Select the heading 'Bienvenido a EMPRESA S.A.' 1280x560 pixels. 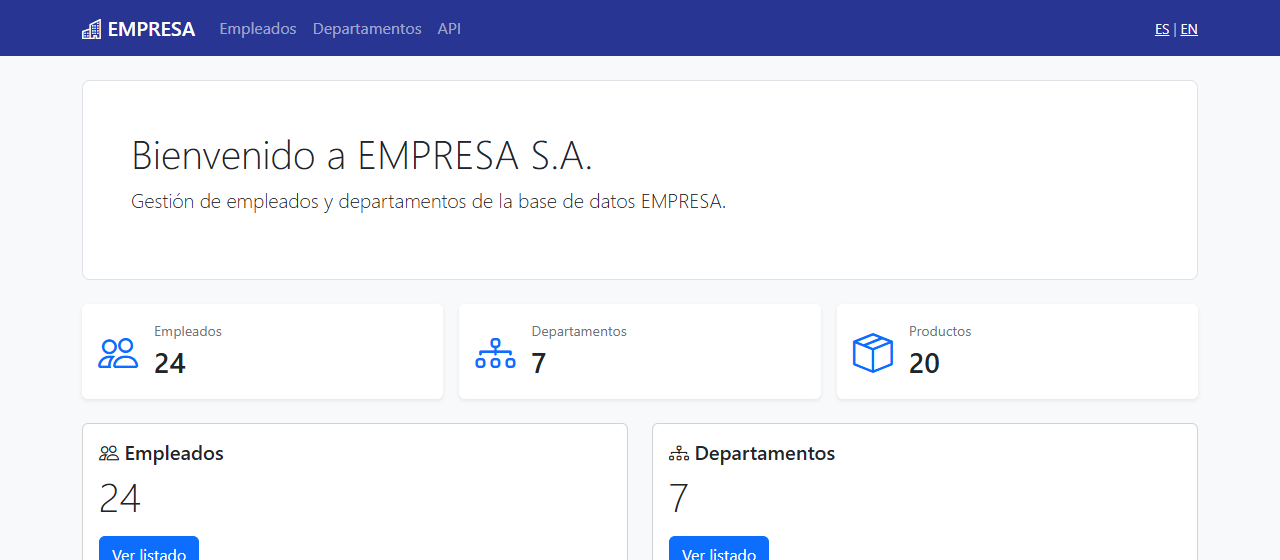click(x=362, y=156)
